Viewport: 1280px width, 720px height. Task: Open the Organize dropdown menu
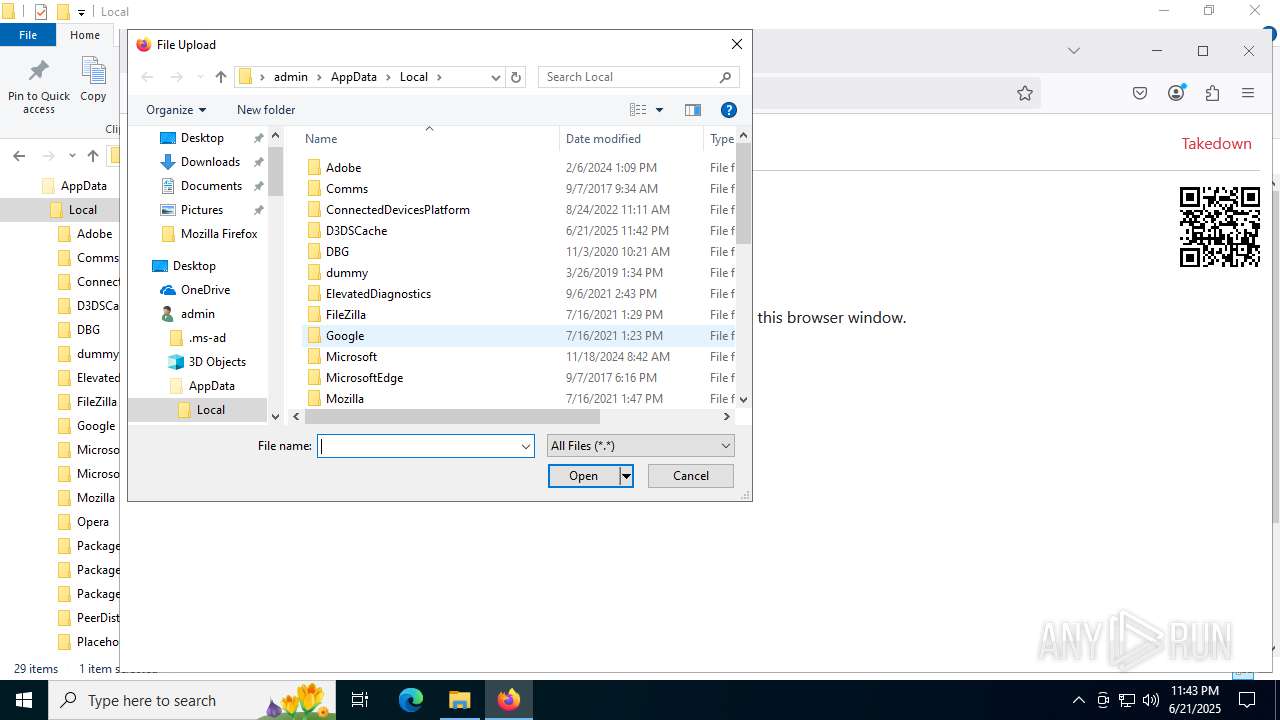(176, 110)
